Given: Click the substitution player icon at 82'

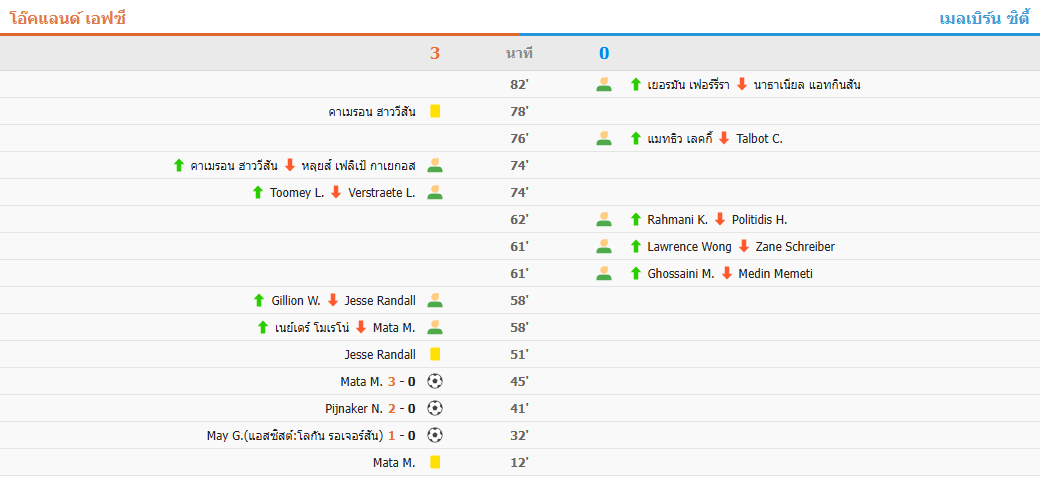Looking at the screenshot, I should [604, 84].
